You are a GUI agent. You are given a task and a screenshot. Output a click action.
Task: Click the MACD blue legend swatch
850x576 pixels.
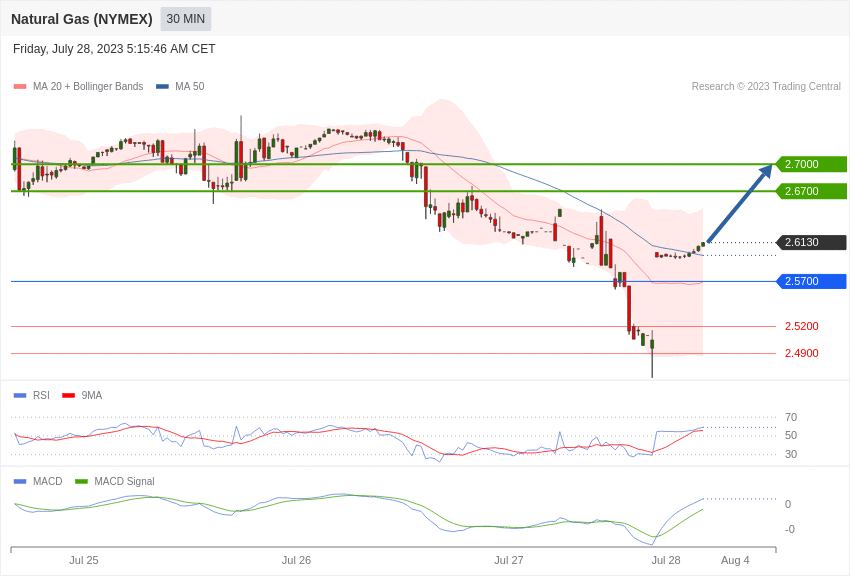coord(20,481)
